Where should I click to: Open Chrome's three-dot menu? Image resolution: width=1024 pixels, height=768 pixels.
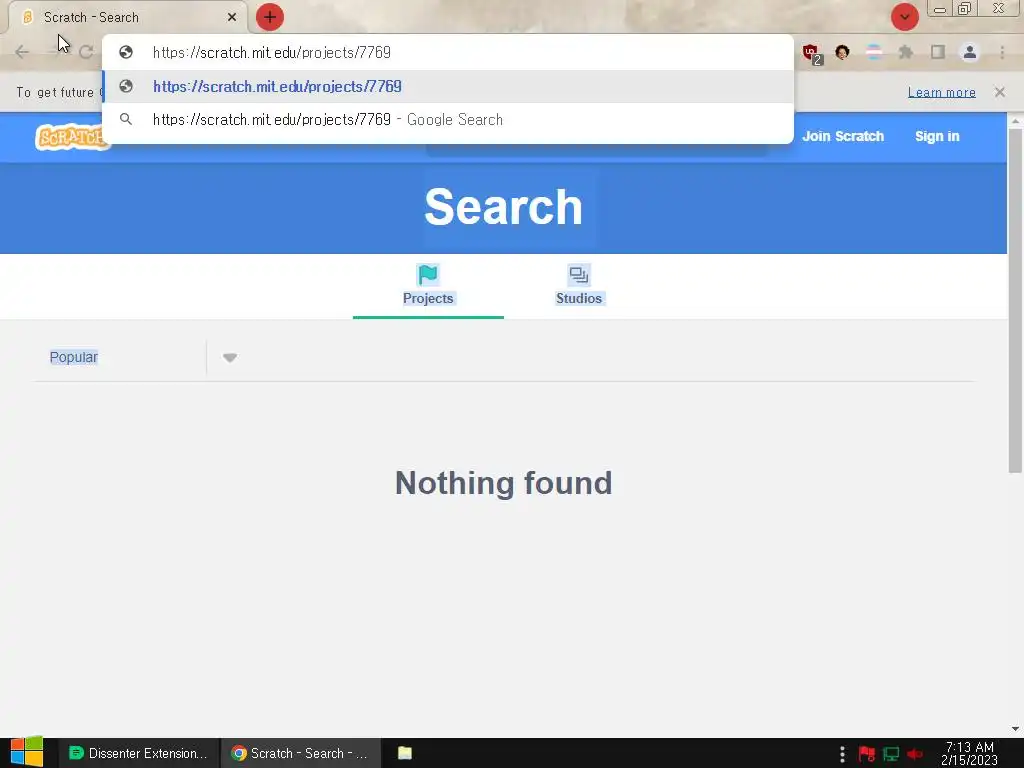click(x=1002, y=52)
